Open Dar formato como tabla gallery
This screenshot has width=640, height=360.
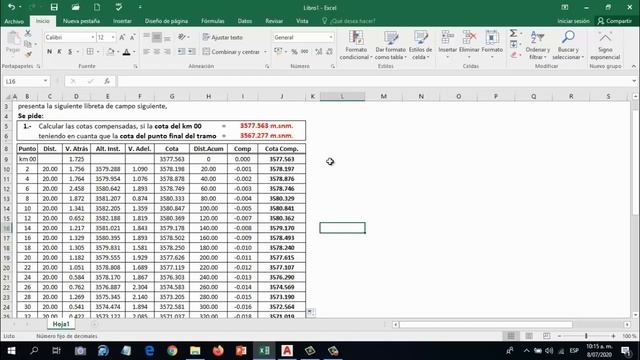tap(391, 45)
